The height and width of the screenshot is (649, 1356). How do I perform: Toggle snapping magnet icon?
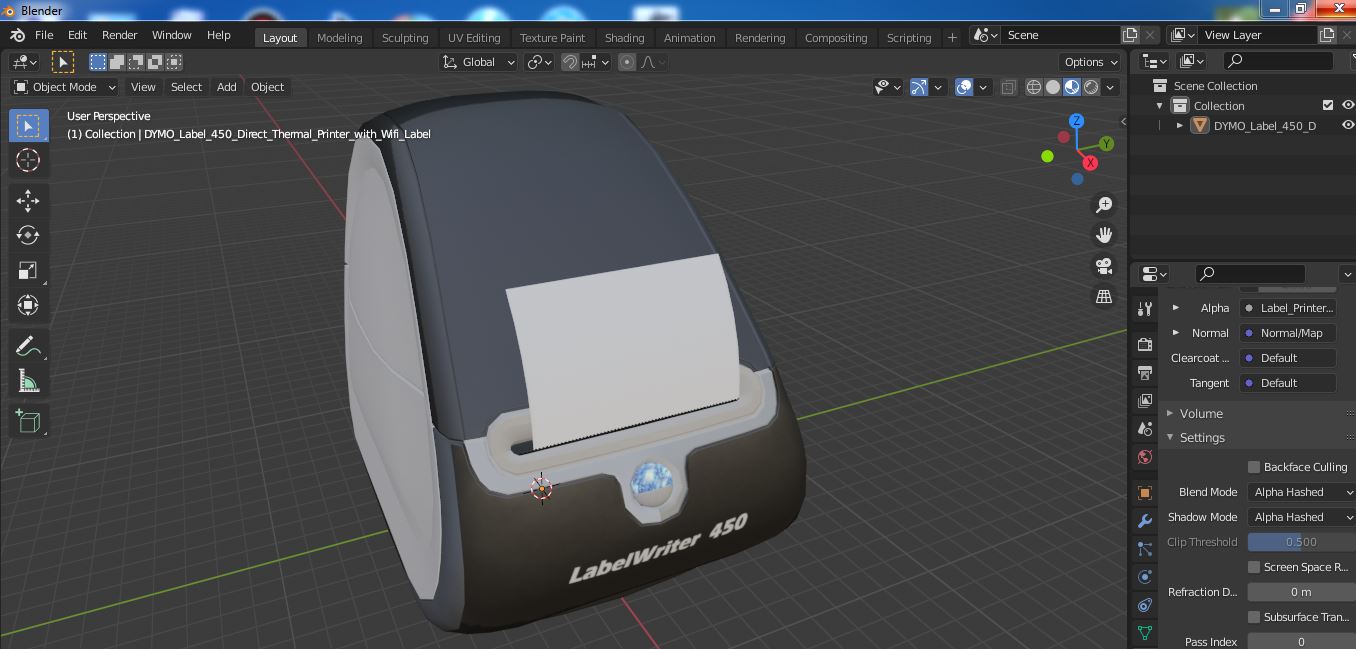click(x=570, y=62)
